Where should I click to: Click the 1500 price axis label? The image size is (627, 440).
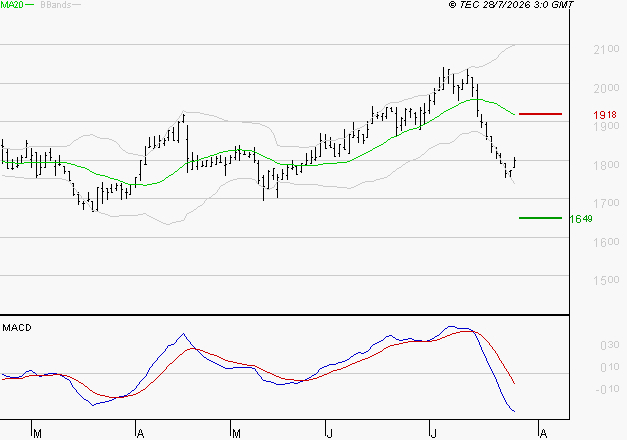(606, 280)
